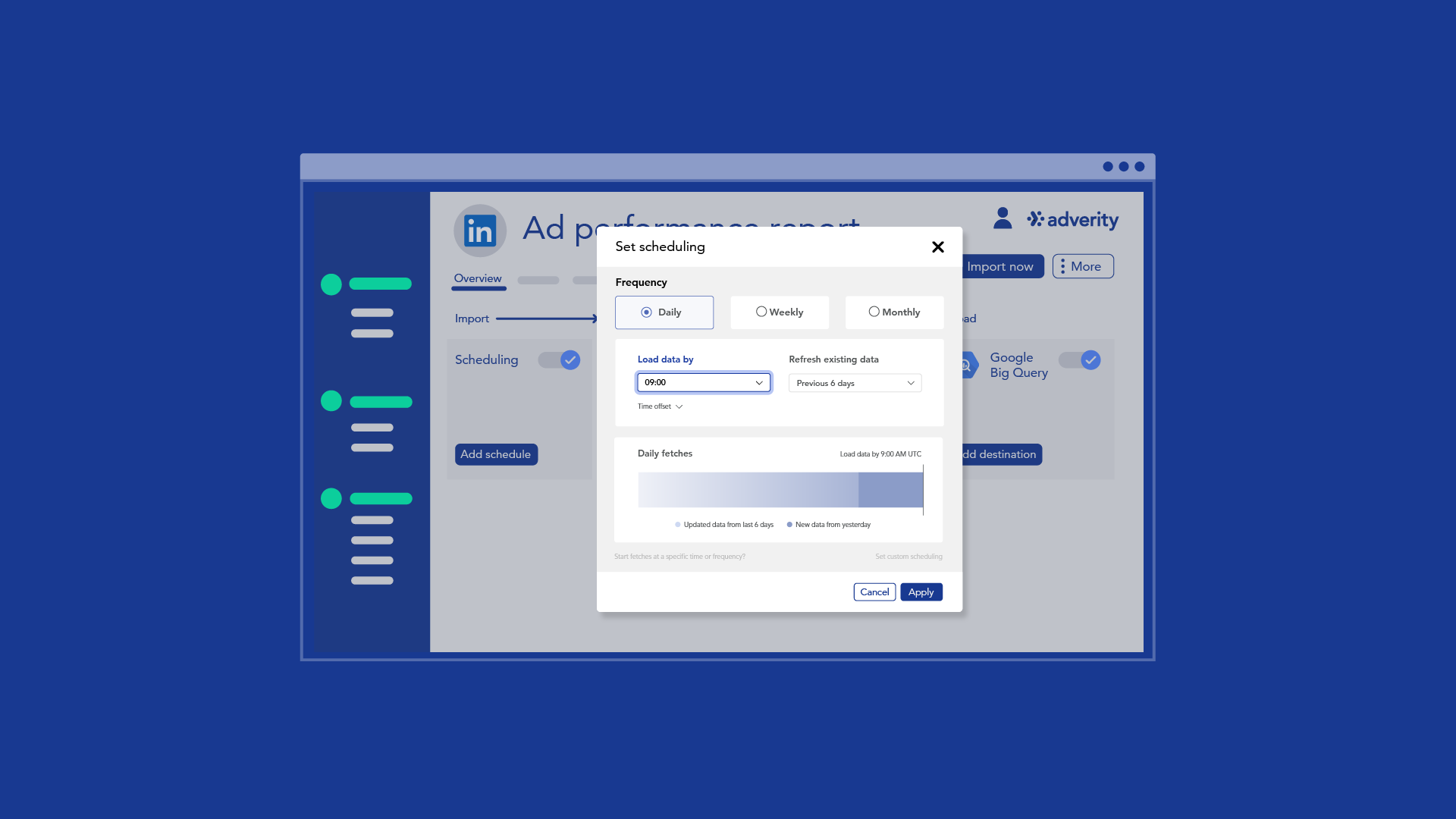Close the Set scheduling dialog
The image size is (1456, 819).
937,247
